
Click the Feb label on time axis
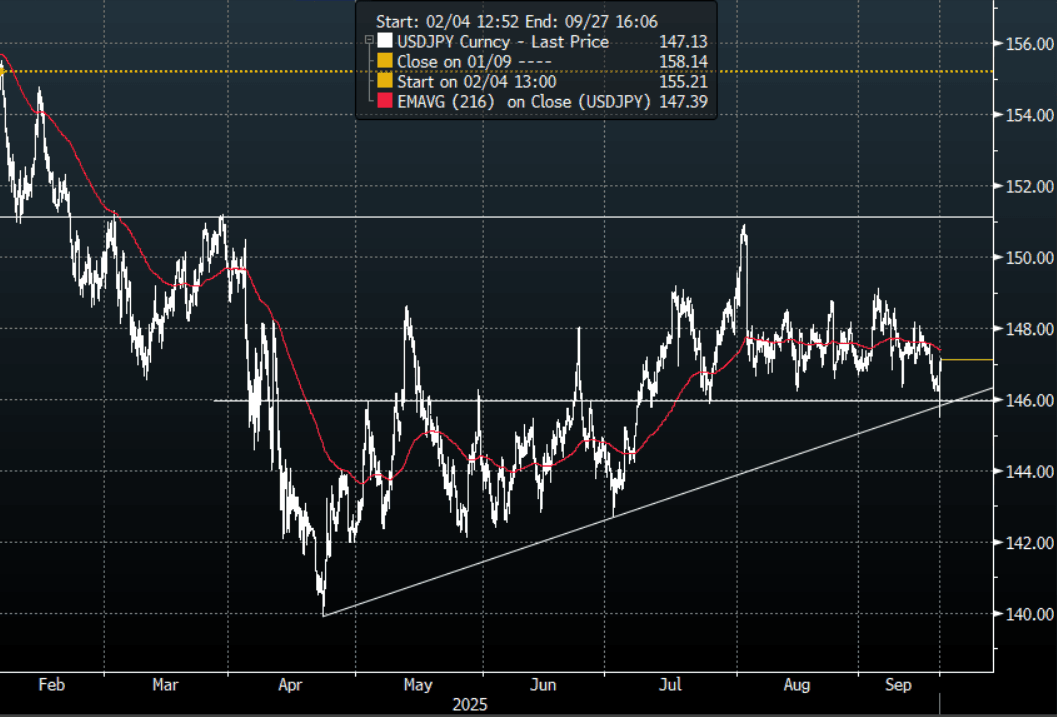tap(50, 685)
